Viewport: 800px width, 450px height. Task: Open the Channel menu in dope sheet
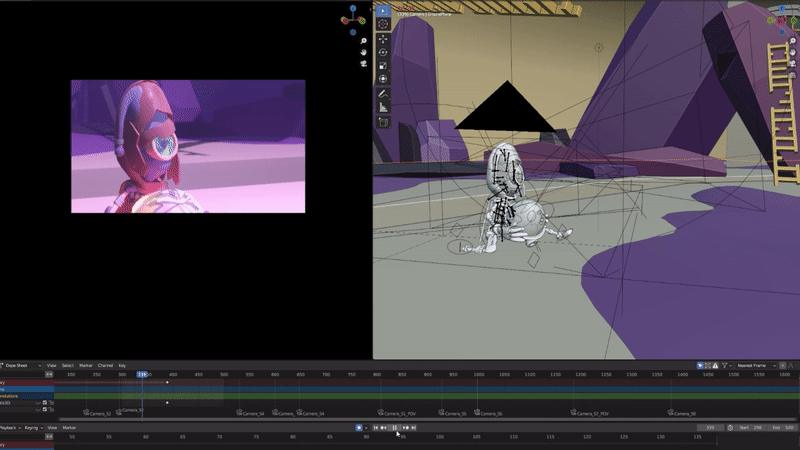[x=105, y=365]
